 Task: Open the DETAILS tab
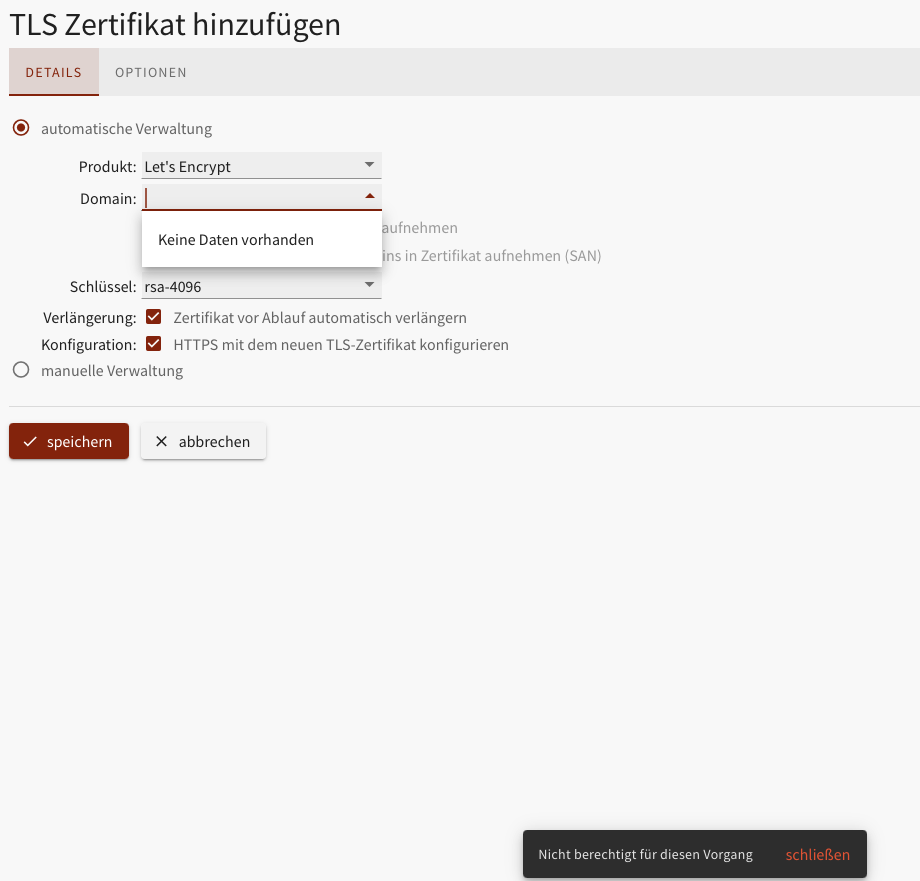pos(54,73)
